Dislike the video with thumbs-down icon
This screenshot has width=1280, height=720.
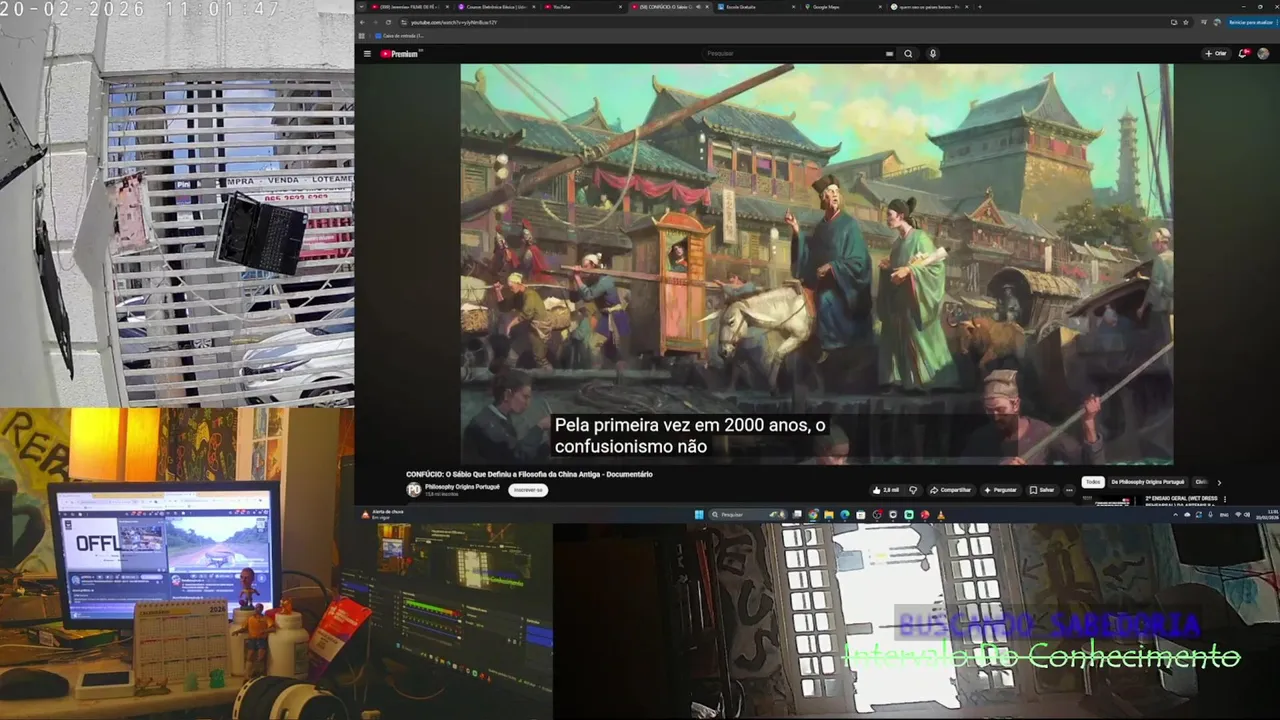coord(913,490)
